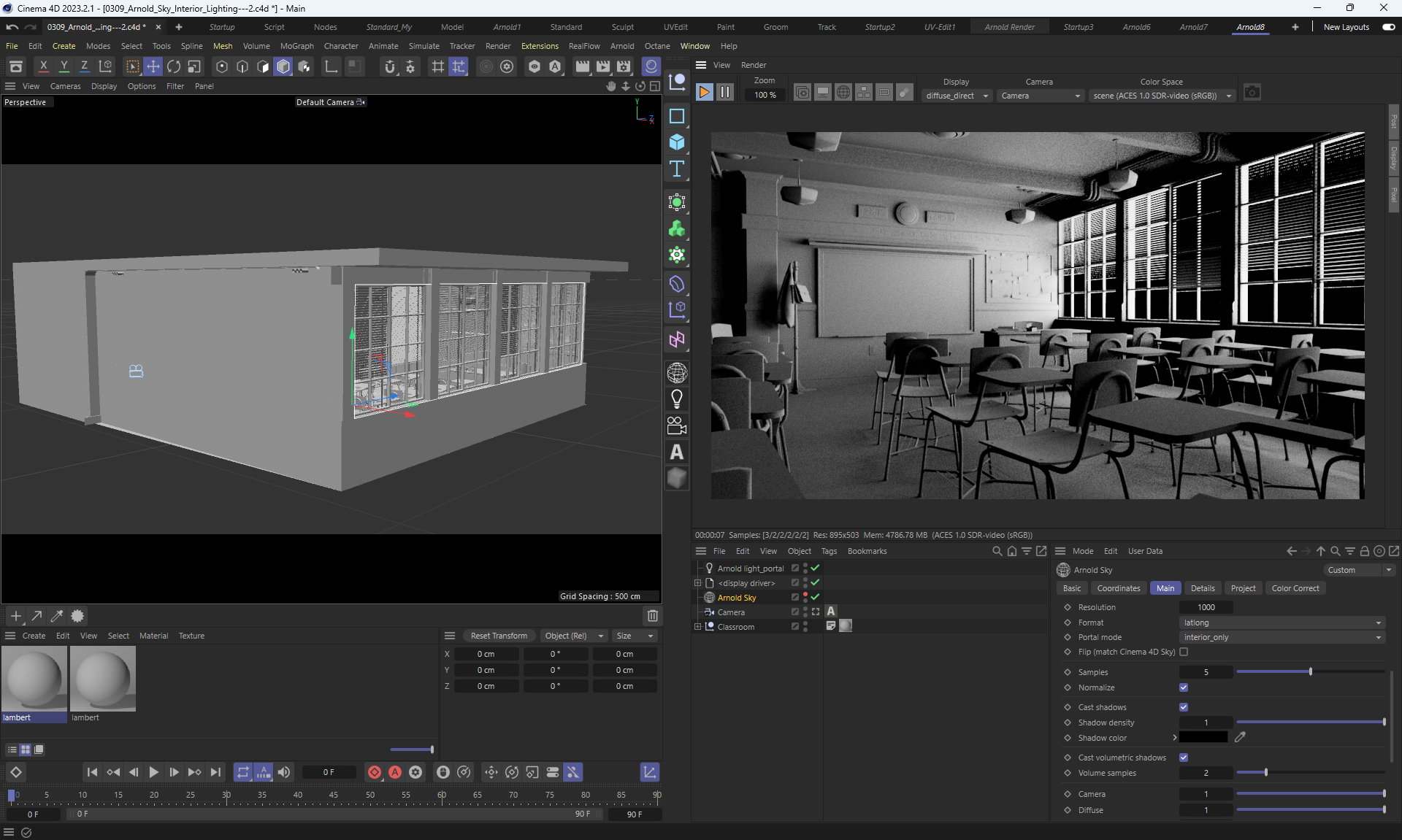Add a light object from sidebar
The height and width of the screenshot is (840, 1402).
click(676, 399)
